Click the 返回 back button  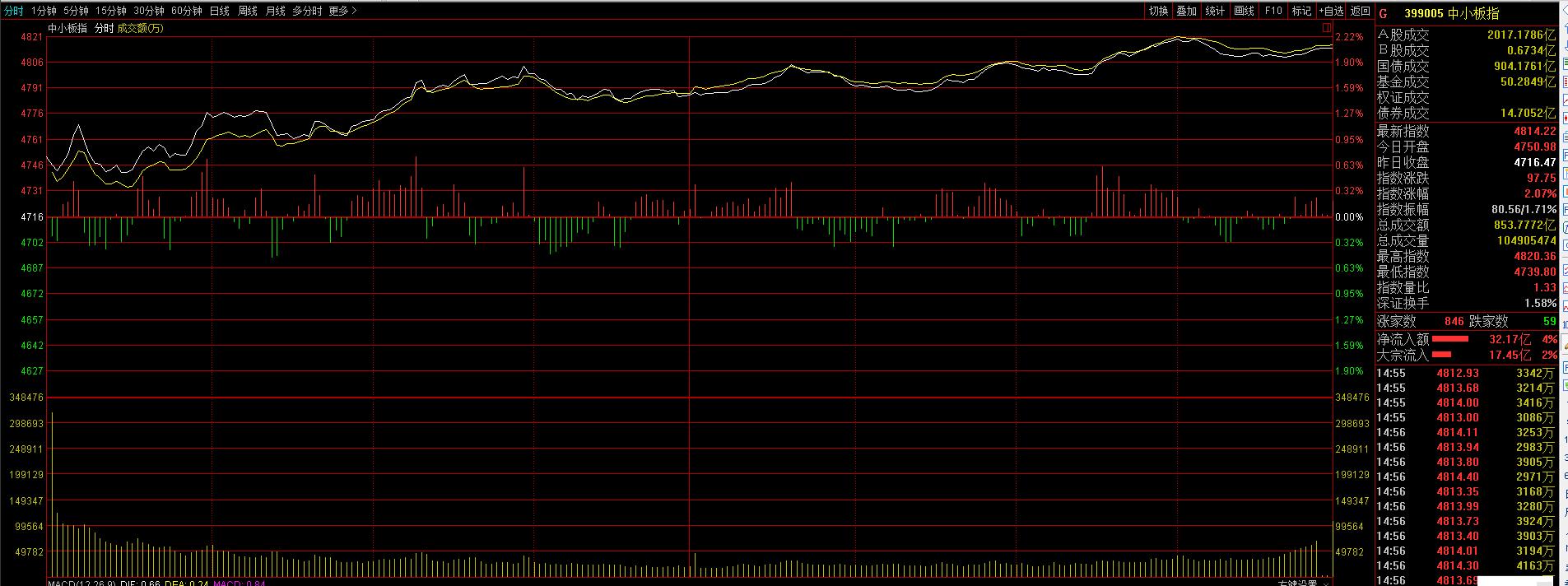[x=1361, y=11]
